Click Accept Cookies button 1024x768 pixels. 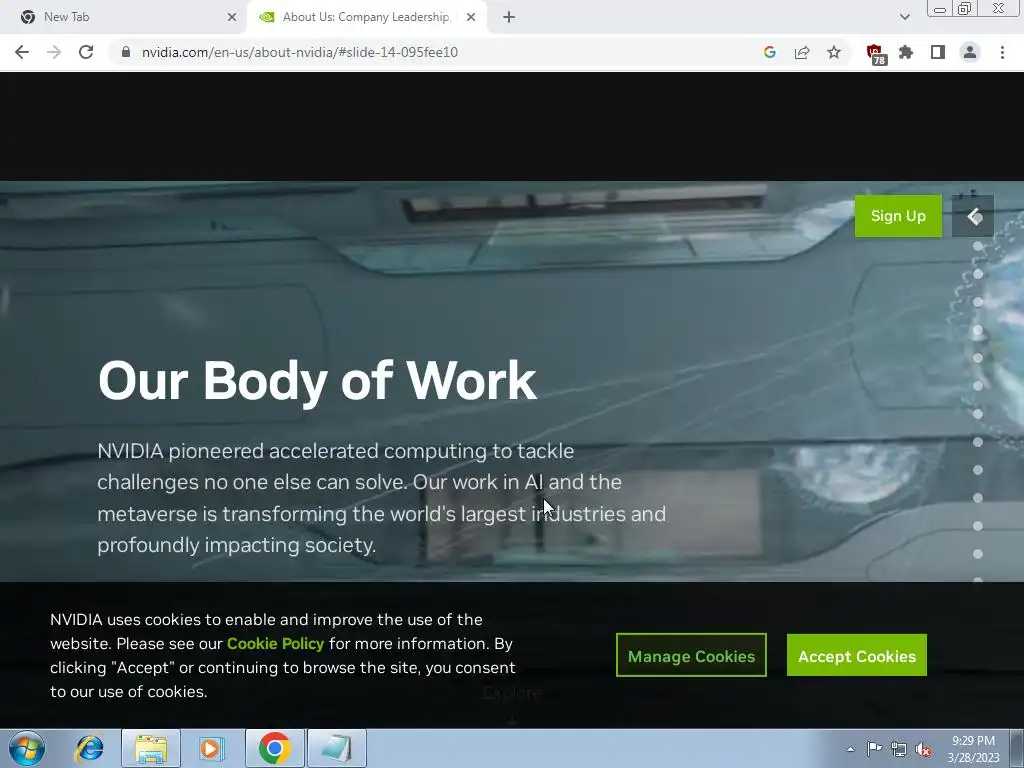coord(857,655)
